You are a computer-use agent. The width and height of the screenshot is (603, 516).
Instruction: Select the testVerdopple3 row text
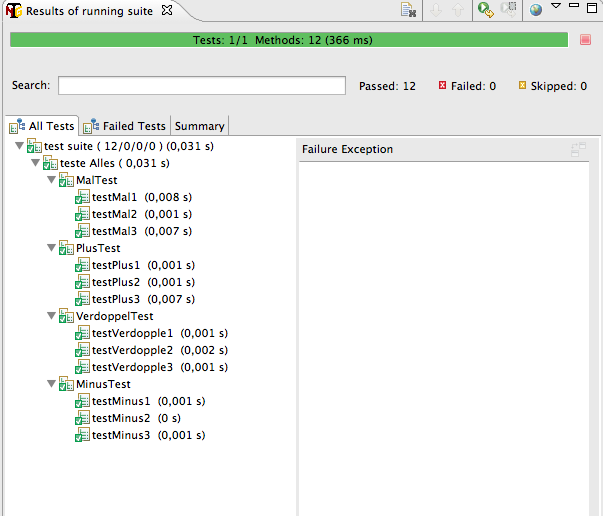tap(160, 367)
